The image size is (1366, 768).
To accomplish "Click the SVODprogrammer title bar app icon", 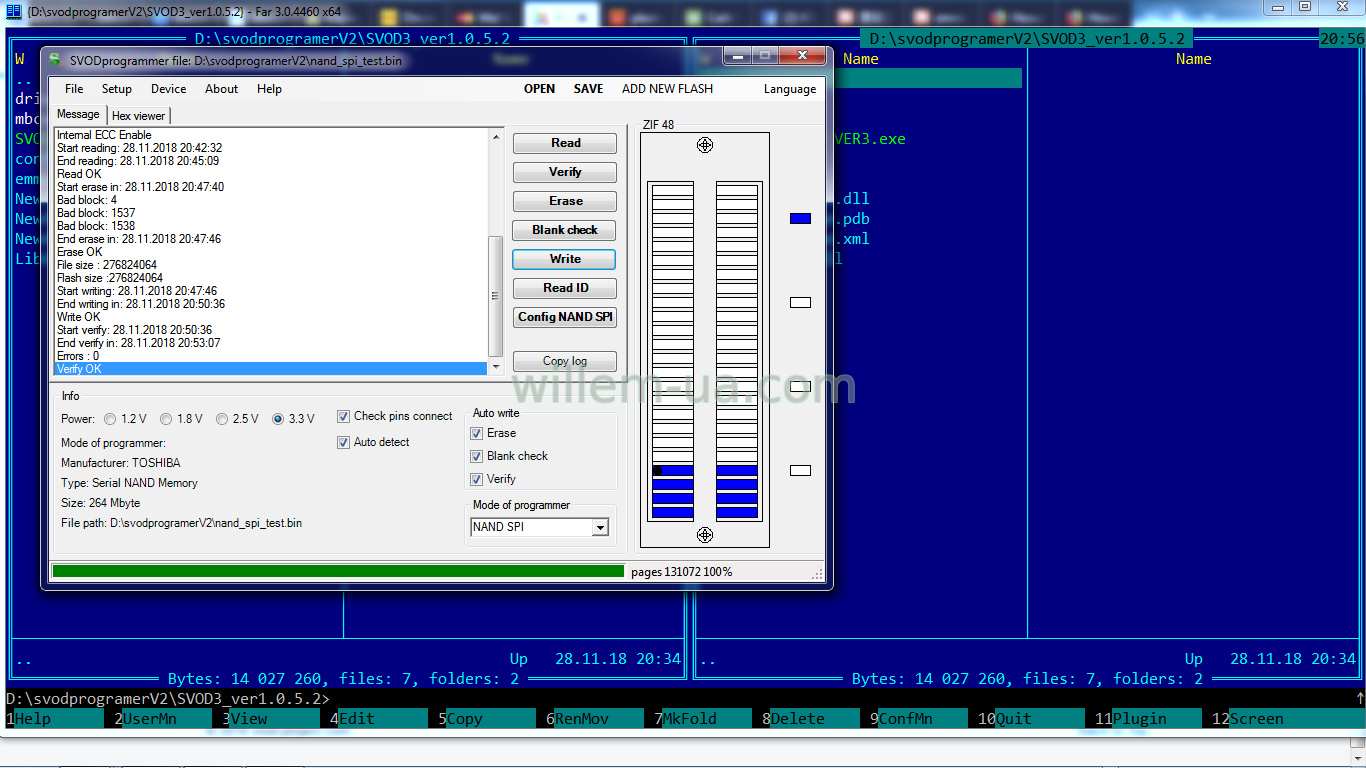I will point(54,60).
